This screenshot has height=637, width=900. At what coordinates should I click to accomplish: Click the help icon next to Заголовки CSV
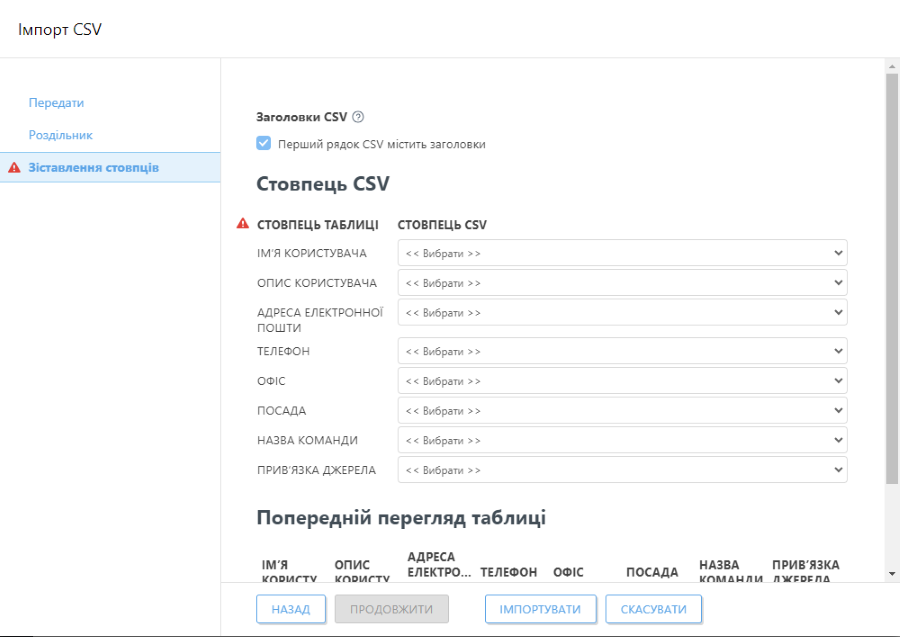click(356, 116)
